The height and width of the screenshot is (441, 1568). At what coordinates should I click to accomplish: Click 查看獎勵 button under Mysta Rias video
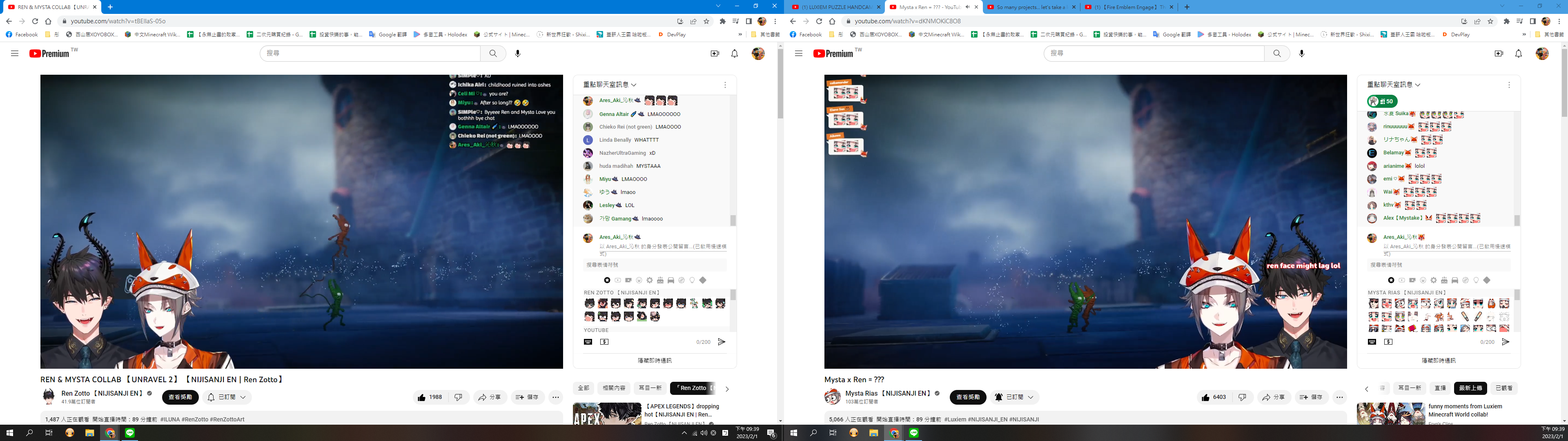coord(968,397)
